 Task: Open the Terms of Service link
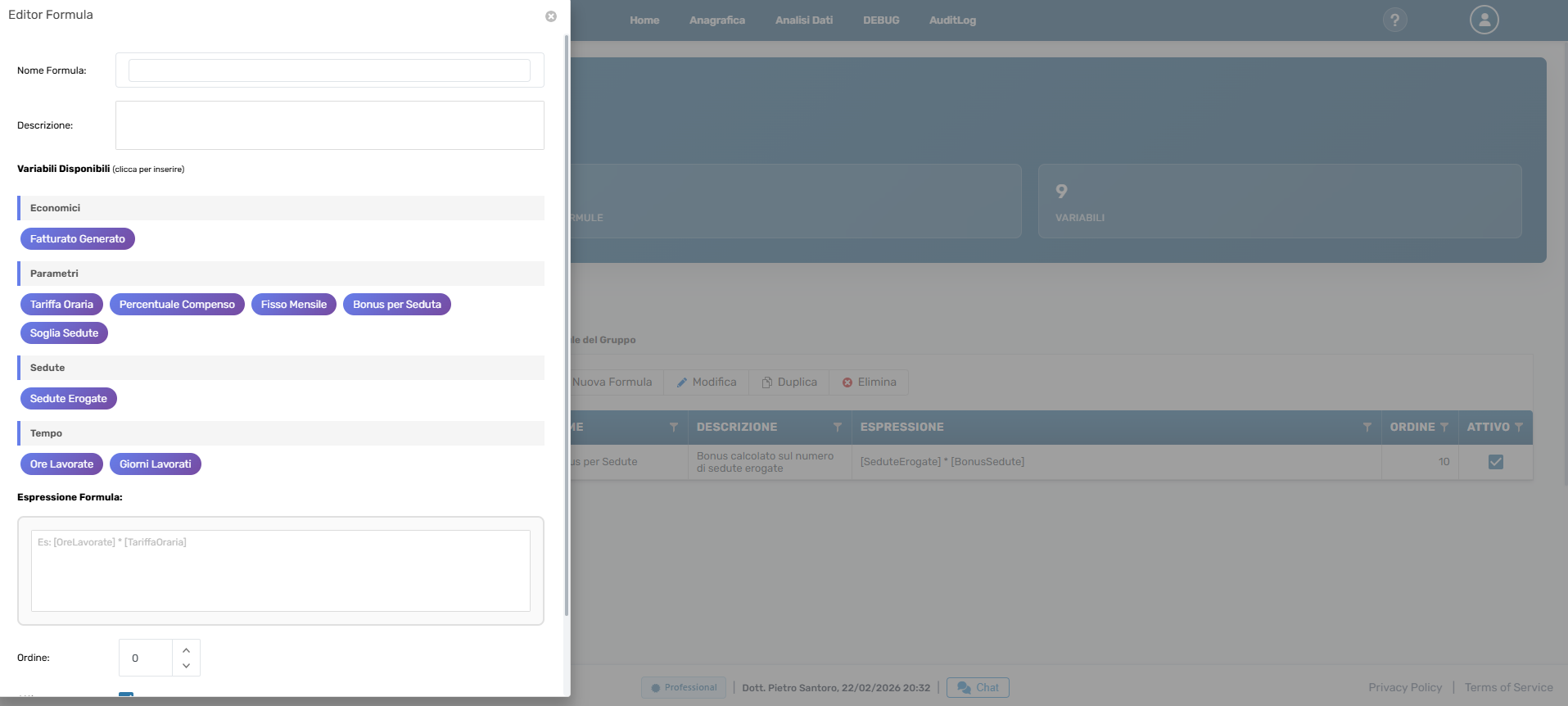click(x=1508, y=688)
